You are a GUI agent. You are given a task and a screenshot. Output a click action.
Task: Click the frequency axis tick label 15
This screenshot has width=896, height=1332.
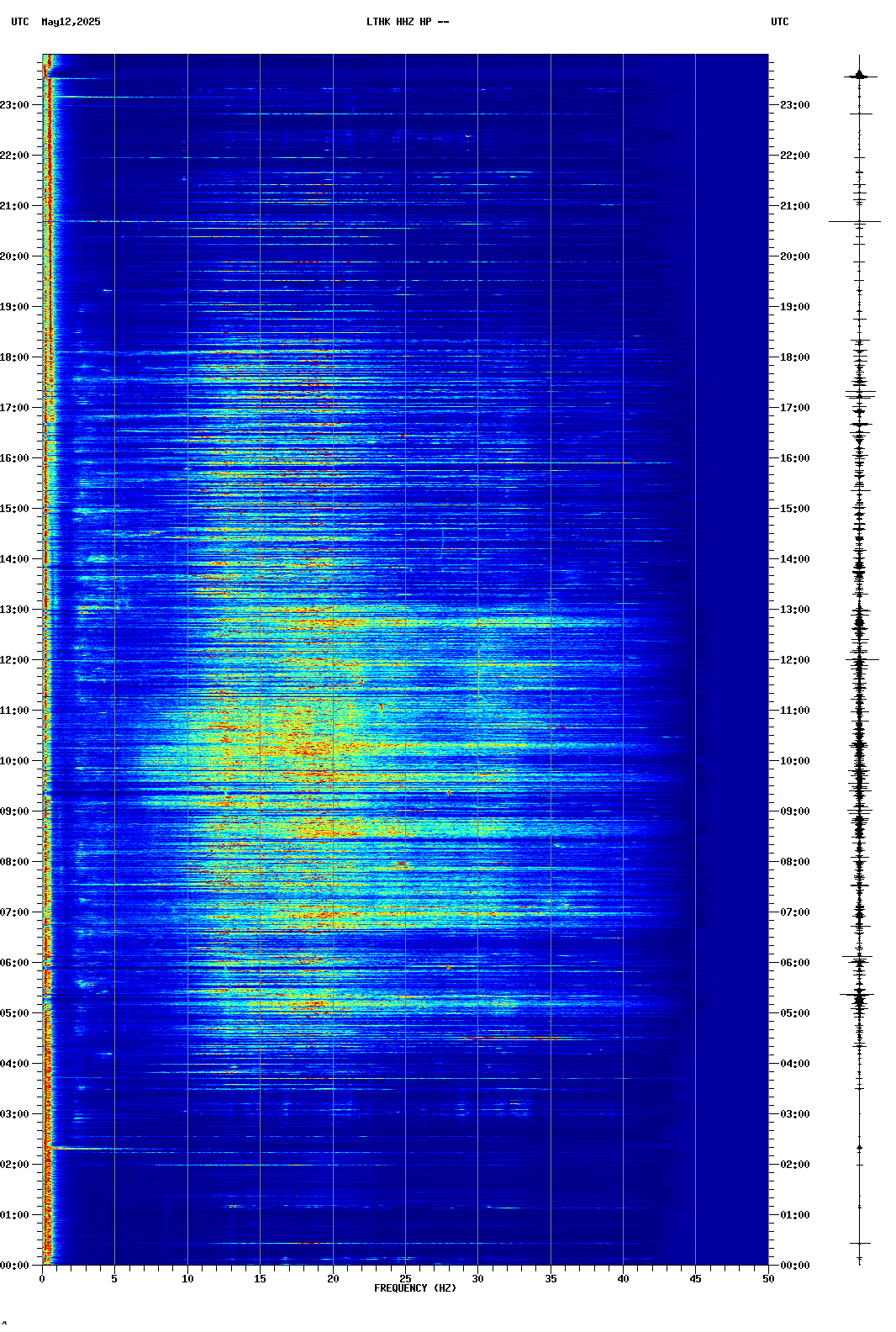[x=260, y=1279]
